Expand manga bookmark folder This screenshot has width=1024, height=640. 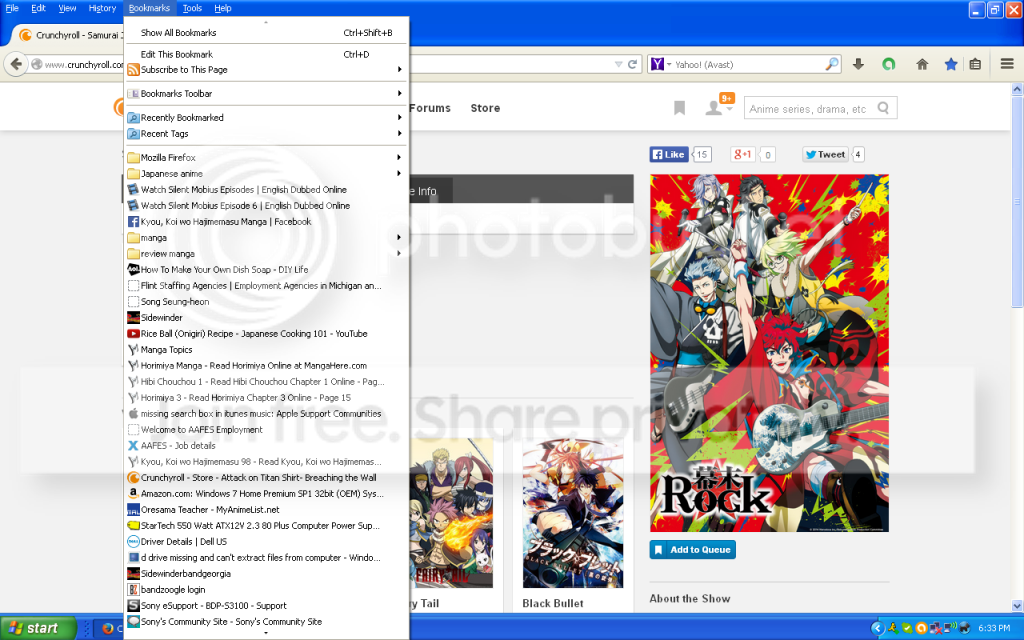pos(266,238)
